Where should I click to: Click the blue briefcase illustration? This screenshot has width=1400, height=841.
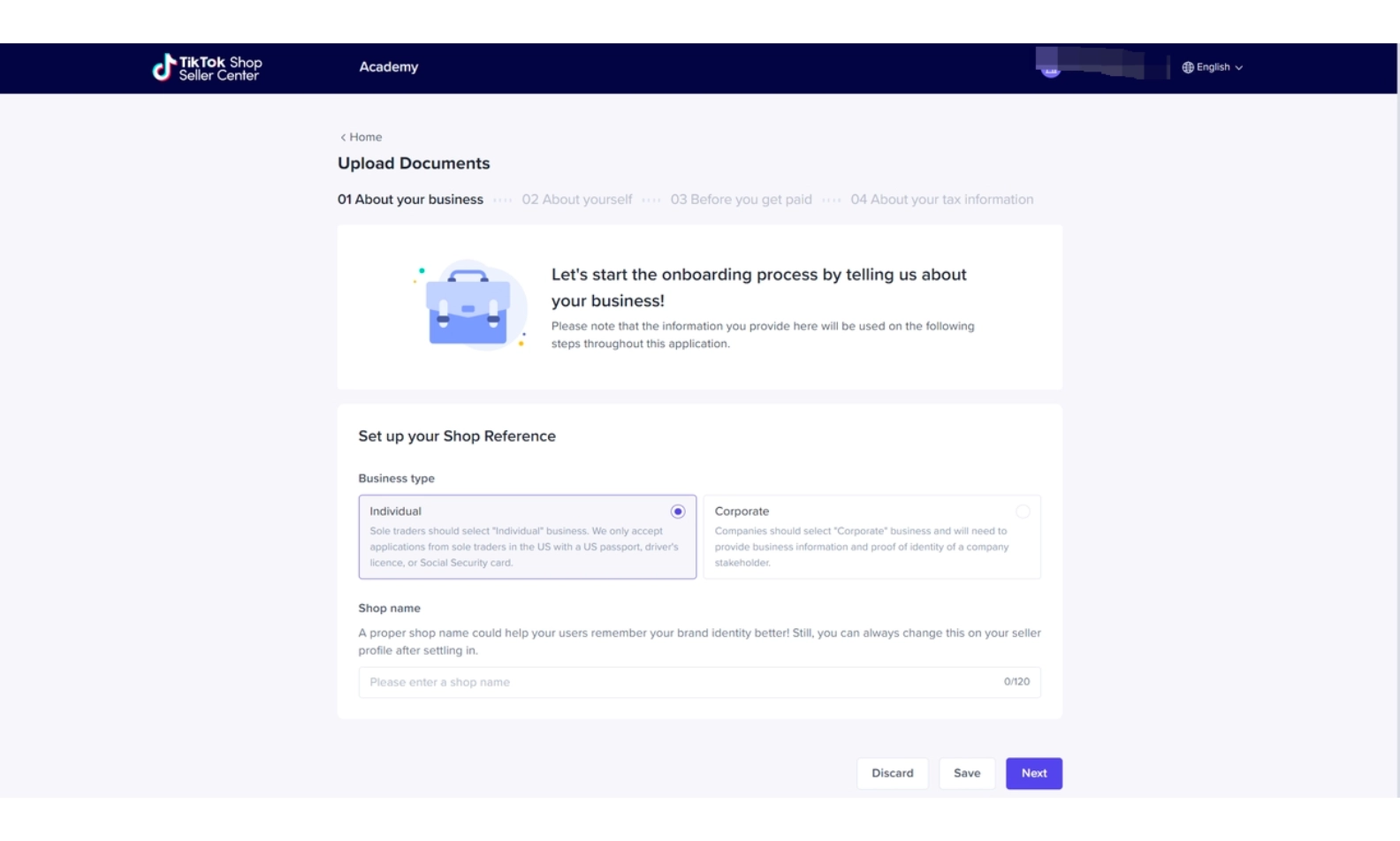pos(468,307)
